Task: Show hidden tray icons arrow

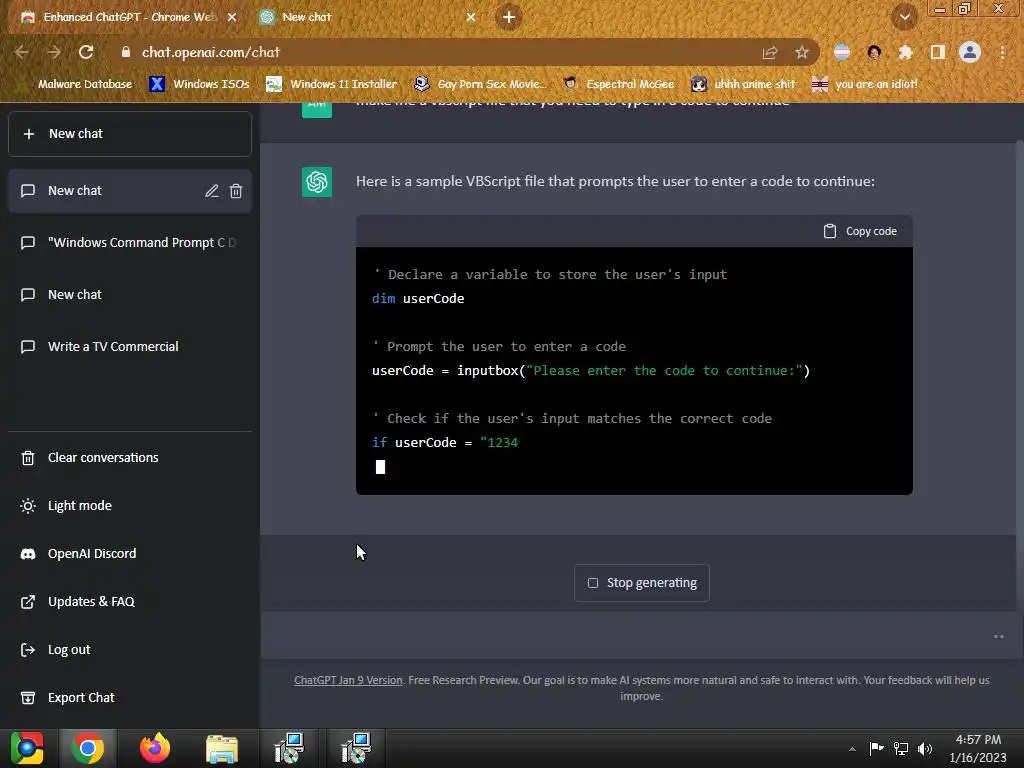Action: pos(852,749)
